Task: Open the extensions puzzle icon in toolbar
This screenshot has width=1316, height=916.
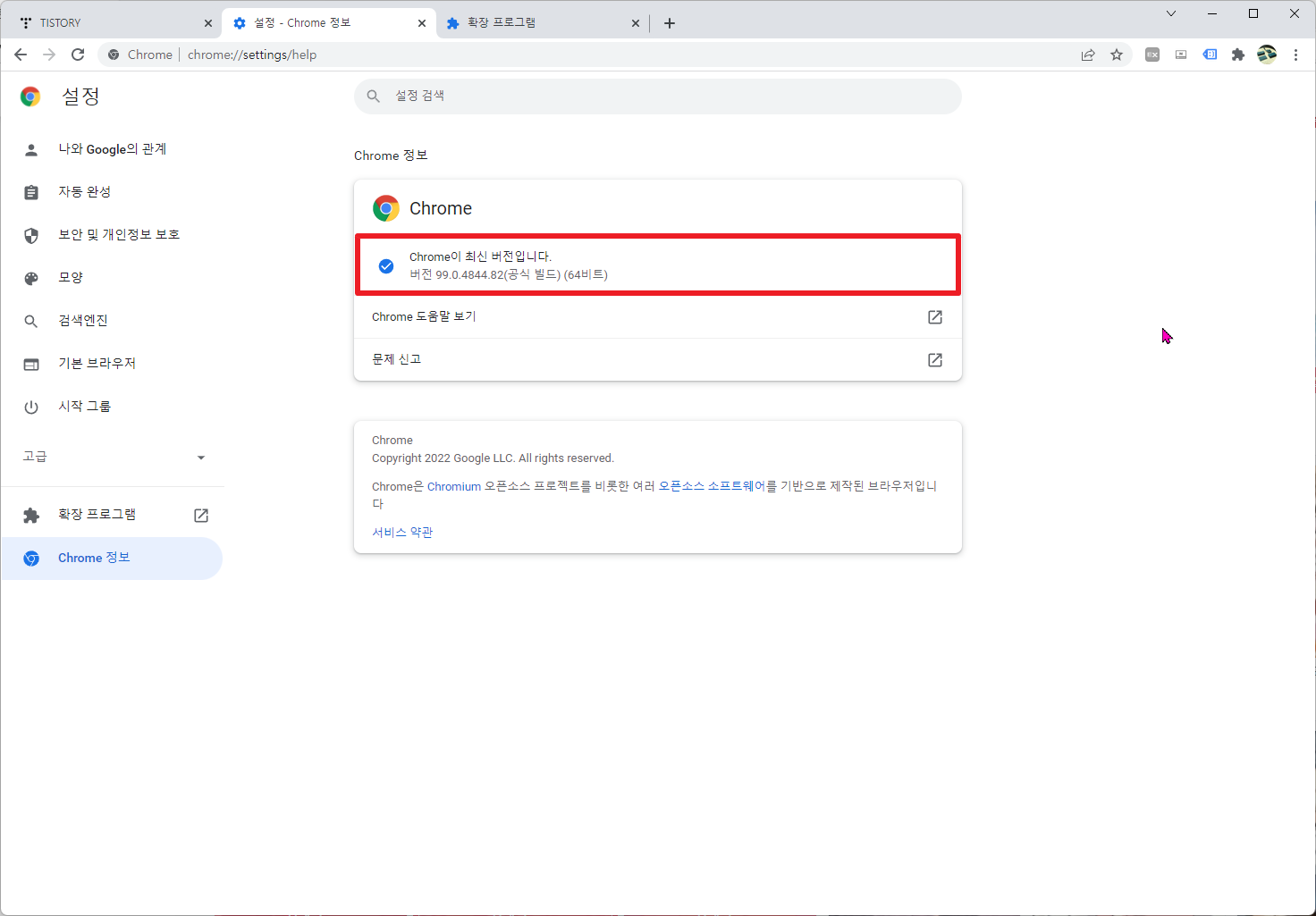Action: [1238, 55]
